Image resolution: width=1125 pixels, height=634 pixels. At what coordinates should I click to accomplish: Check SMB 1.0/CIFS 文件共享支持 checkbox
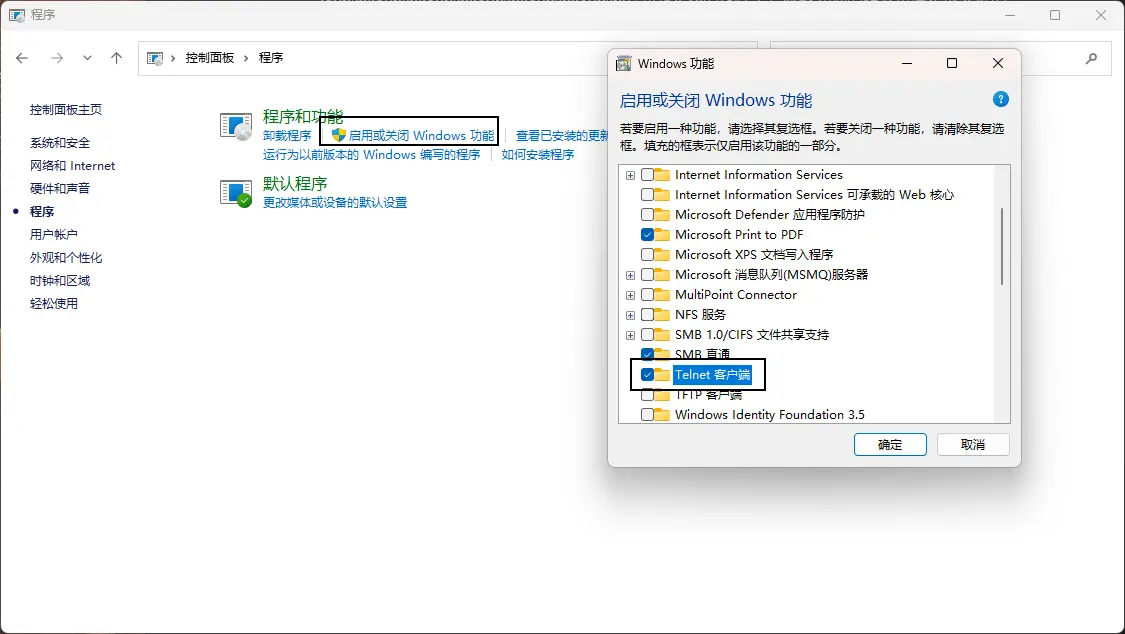[x=647, y=334]
